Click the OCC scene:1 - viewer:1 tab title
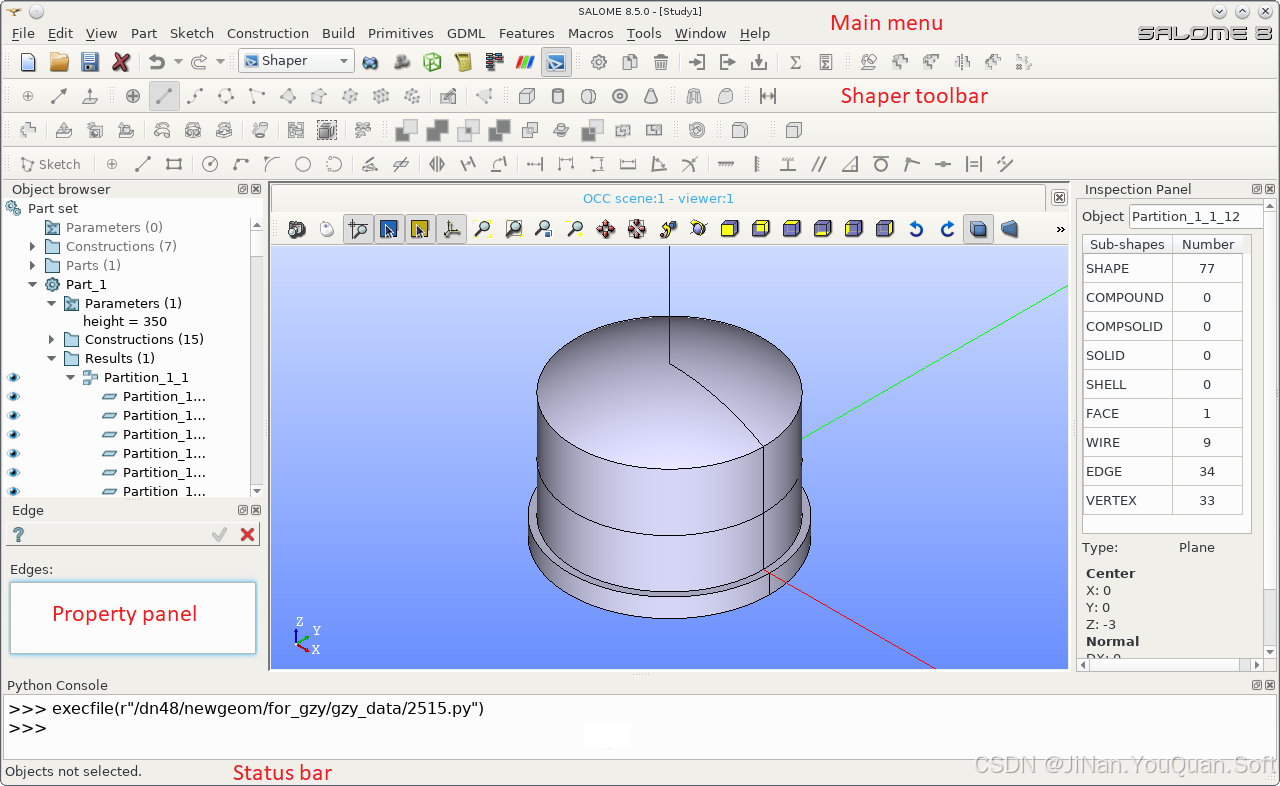Screen dimensions: 1280x786 [x=659, y=198]
